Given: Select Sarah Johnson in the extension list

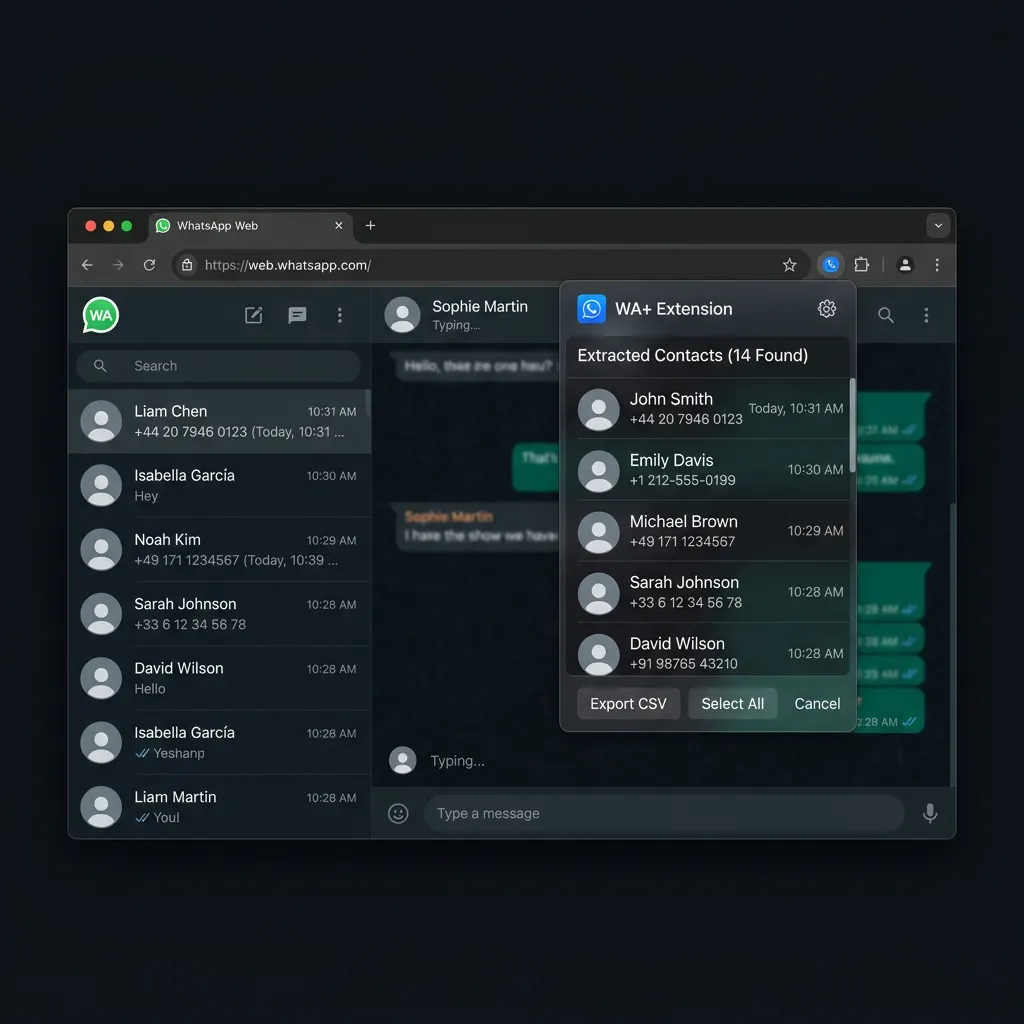Looking at the screenshot, I should 708,592.
